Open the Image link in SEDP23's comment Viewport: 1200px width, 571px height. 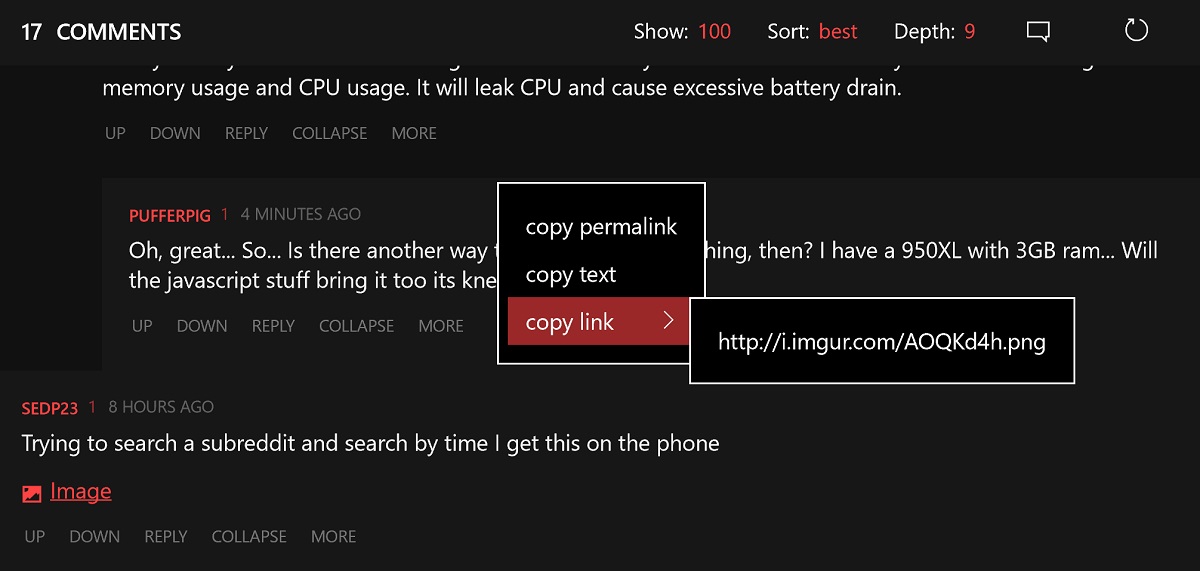[80, 492]
